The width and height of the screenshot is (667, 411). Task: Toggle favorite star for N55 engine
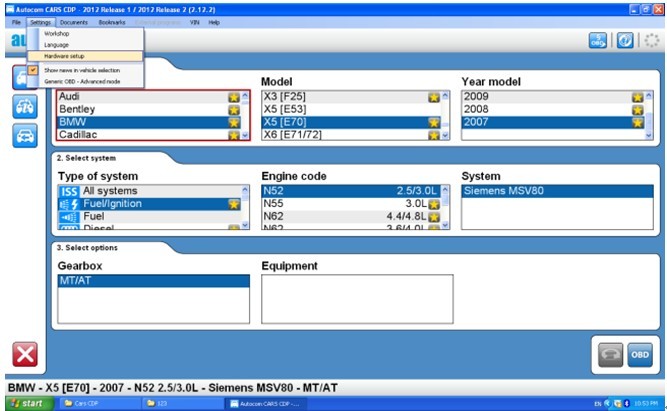(433, 205)
